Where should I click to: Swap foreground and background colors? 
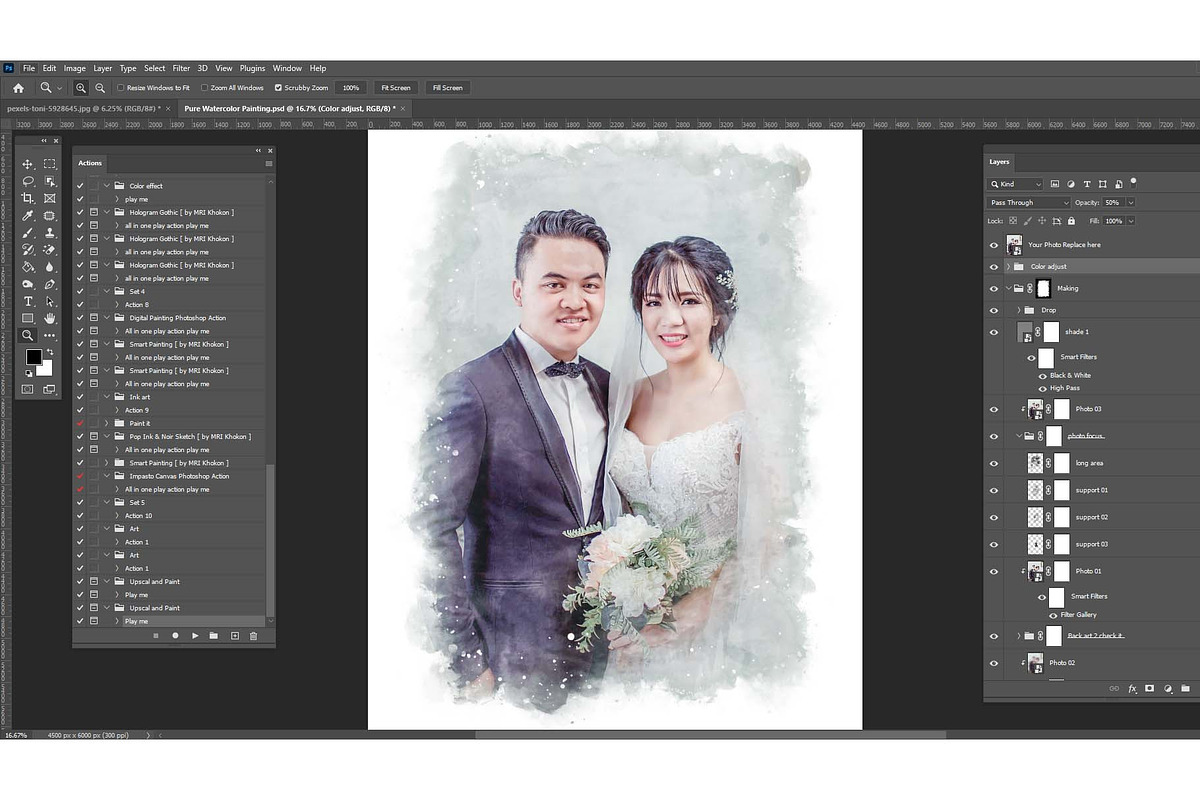coord(48,353)
